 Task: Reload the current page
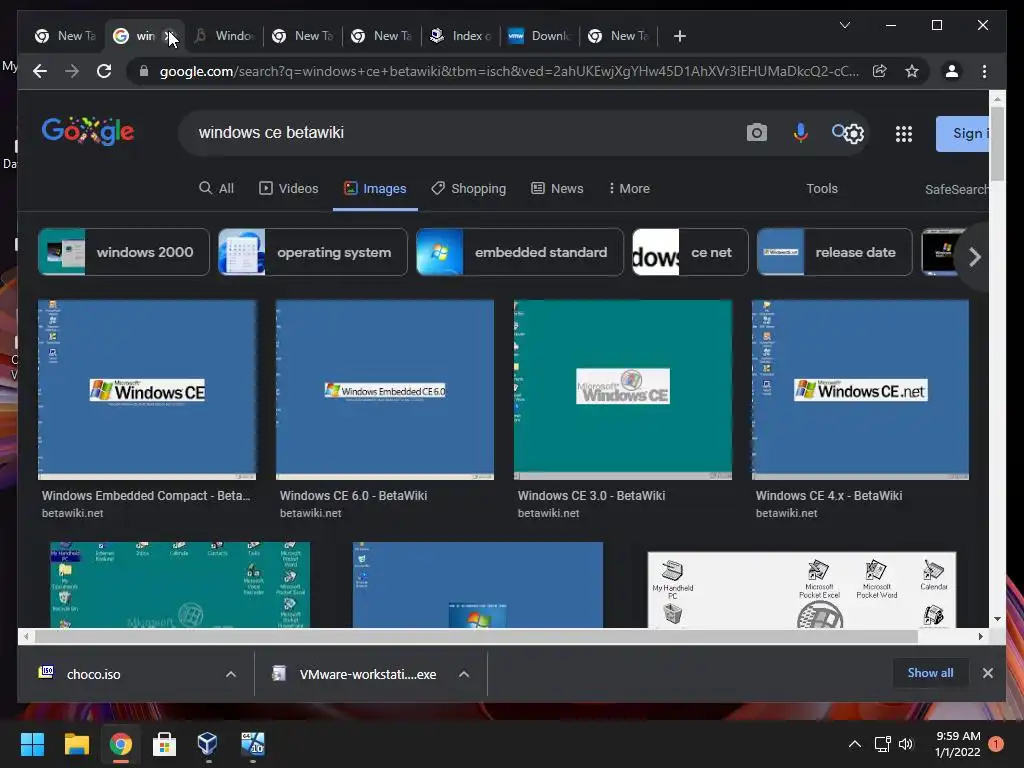[104, 71]
